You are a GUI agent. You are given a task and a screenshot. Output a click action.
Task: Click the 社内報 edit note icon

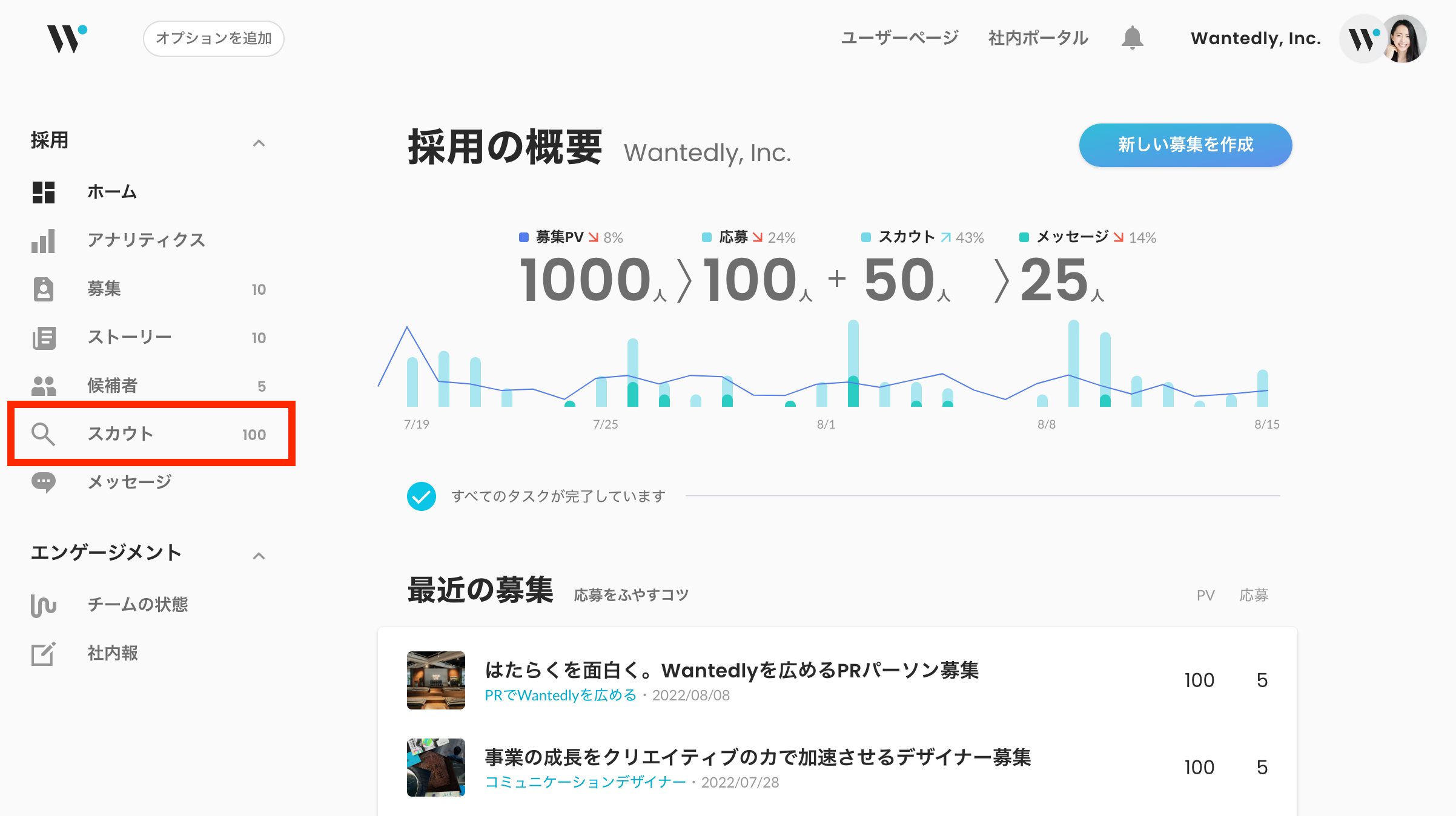click(44, 654)
